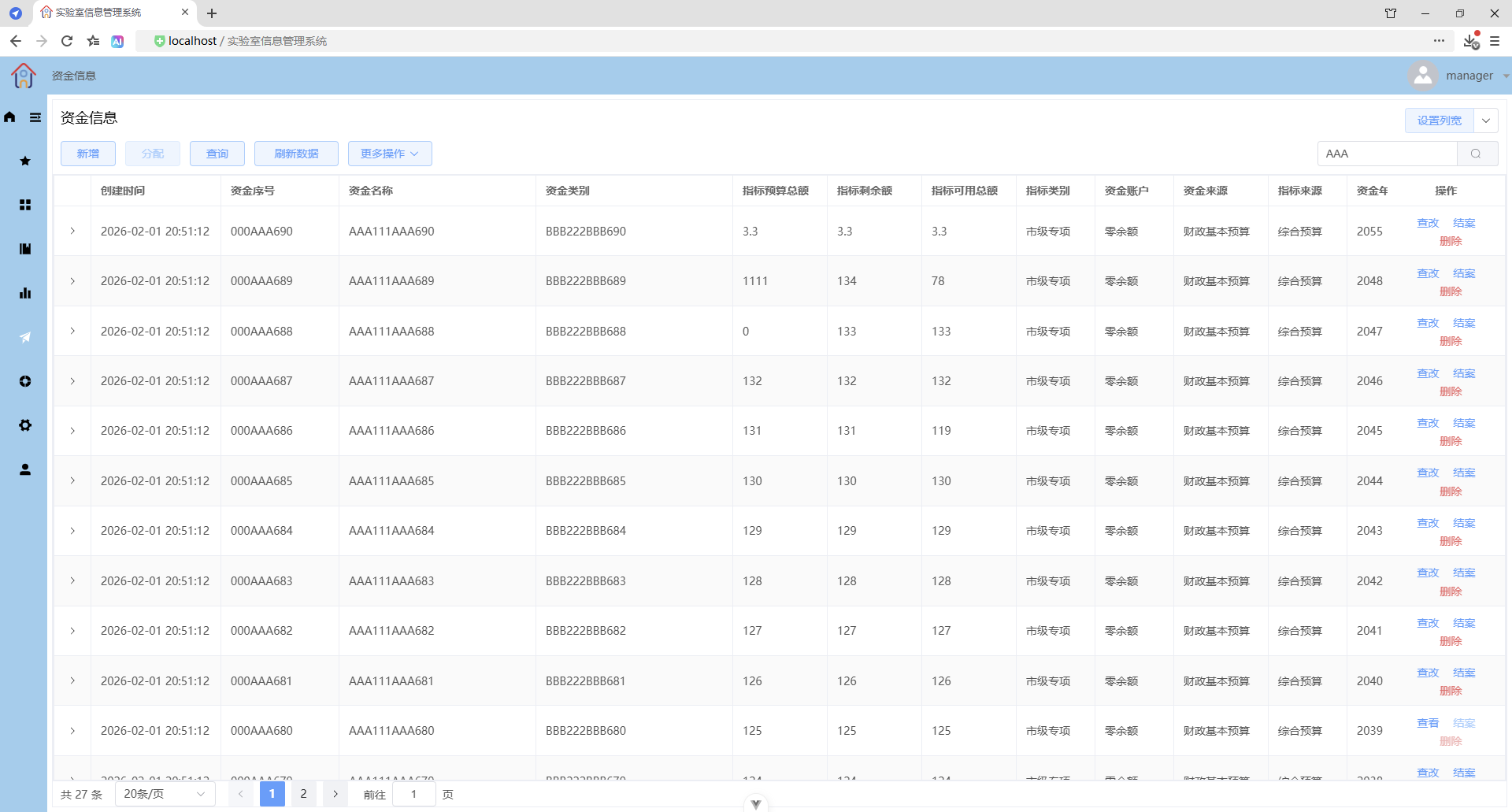Viewport: 1512px width, 812px height.
Task: Open settings via the sidebar gear icon
Action: pos(25,425)
